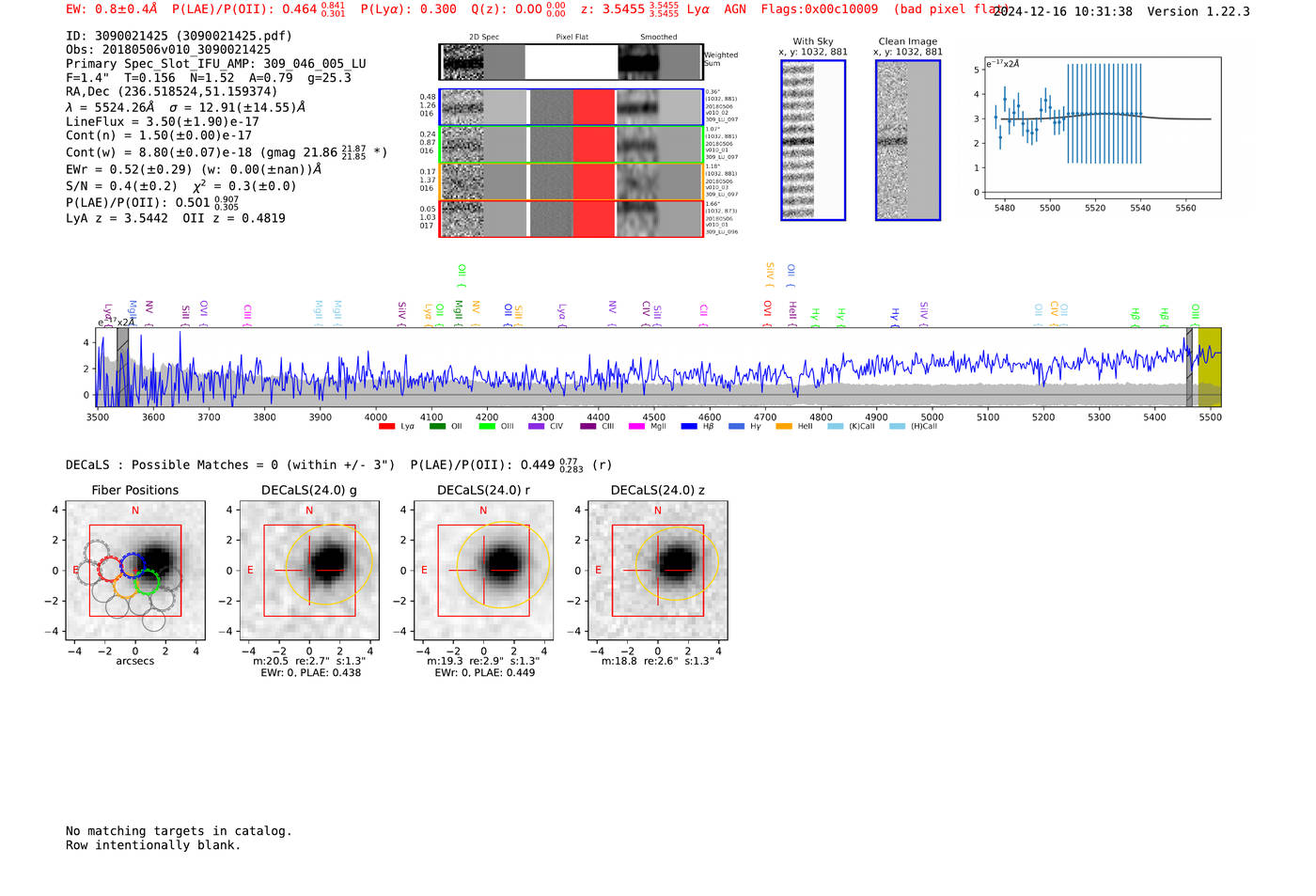Screen dimensions: 1316x896
Task: Click the purple CIV legend swatch
Action: point(537,427)
